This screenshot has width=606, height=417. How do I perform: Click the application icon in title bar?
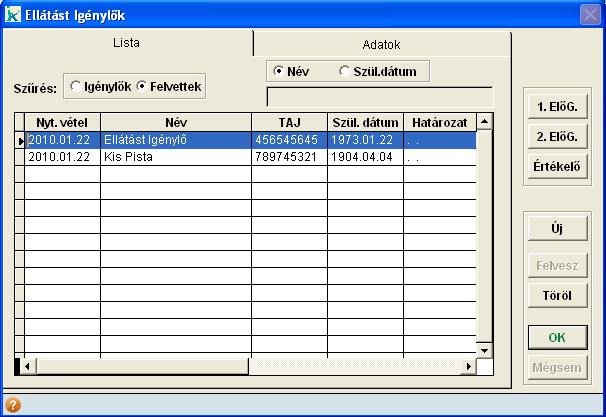coord(13,14)
